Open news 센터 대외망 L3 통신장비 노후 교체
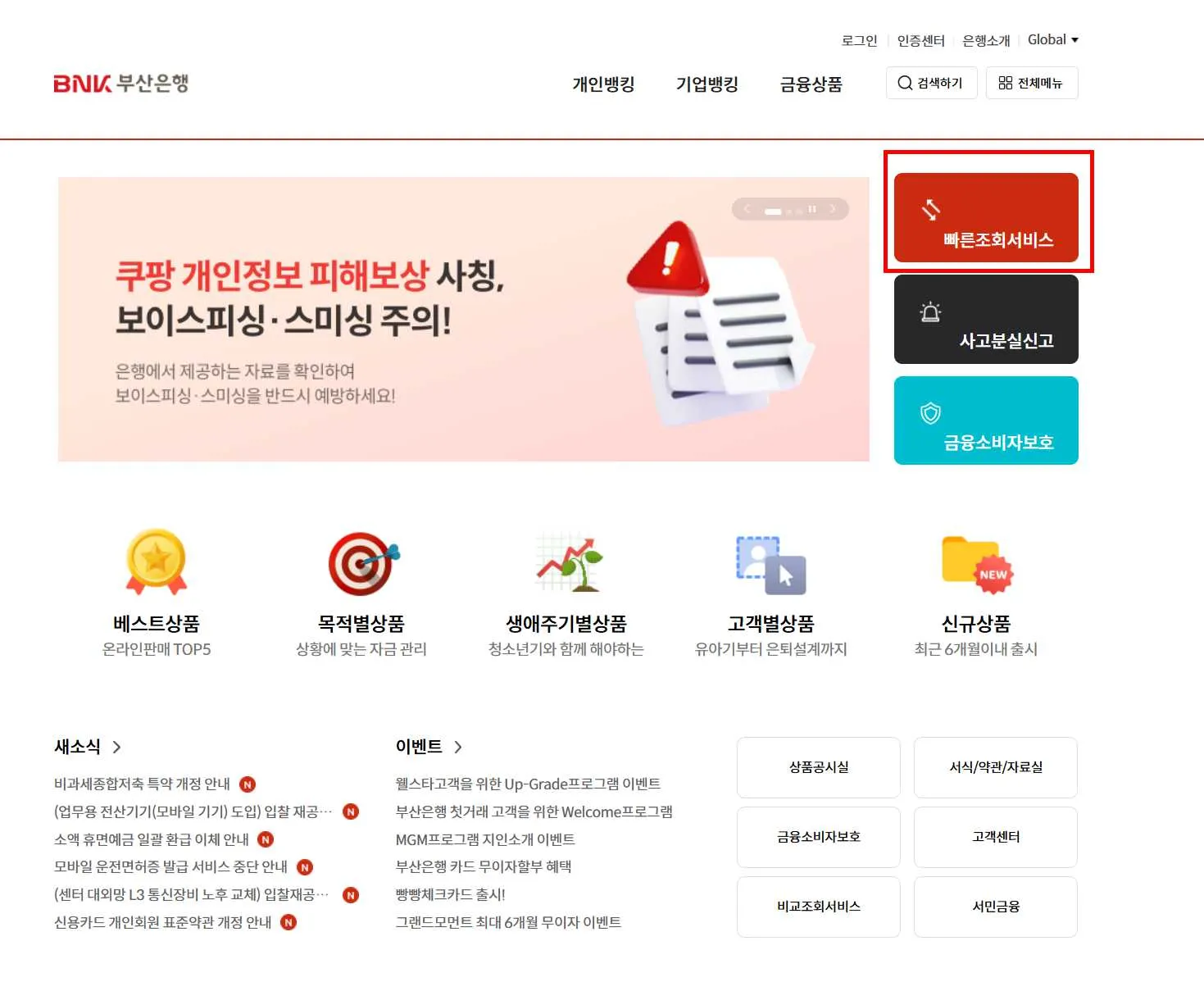Viewport: 1204px width, 991px height. click(192, 894)
